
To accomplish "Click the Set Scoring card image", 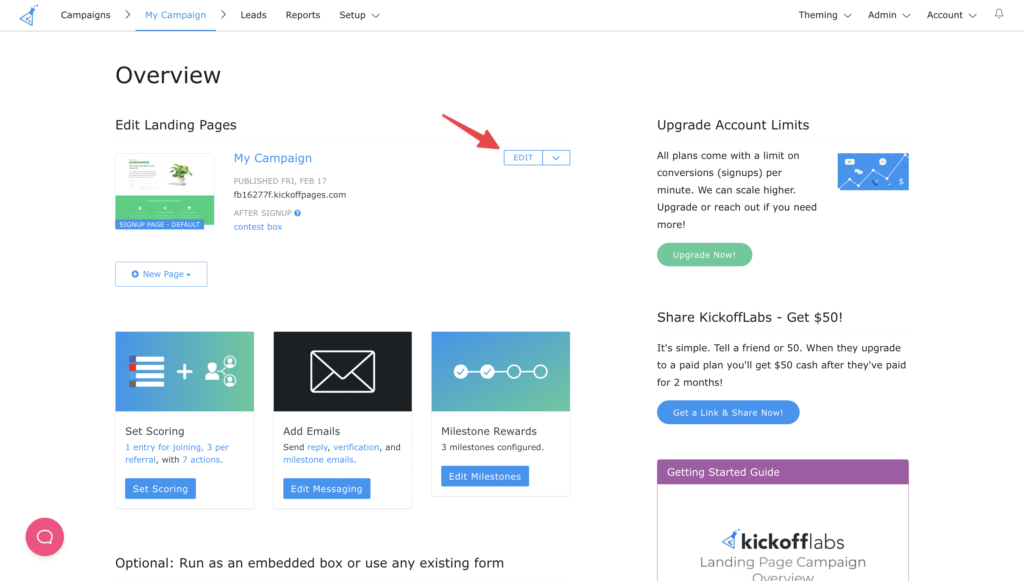I will click(x=185, y=371).
